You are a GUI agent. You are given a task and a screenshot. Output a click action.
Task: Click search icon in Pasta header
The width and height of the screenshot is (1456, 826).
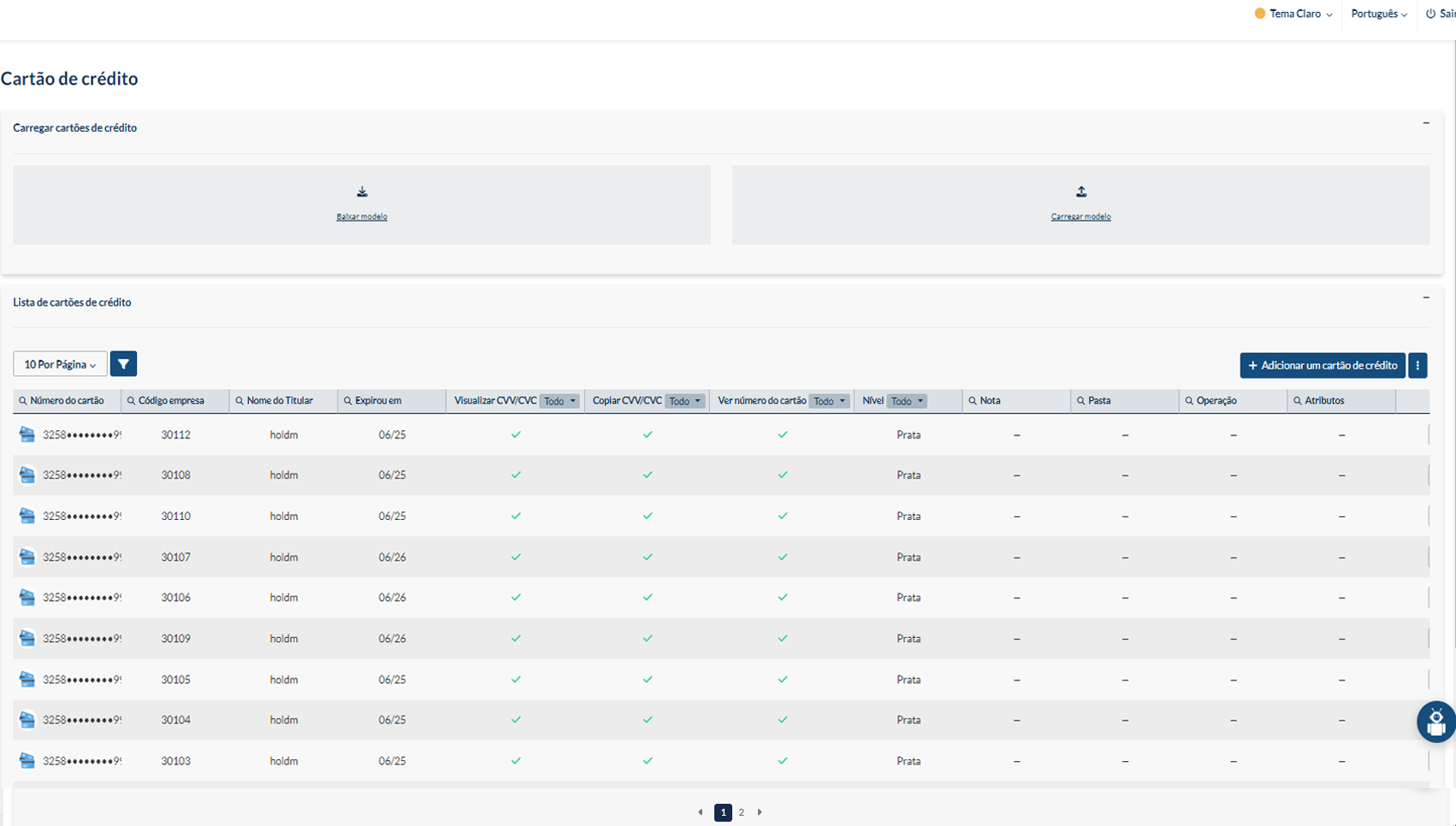[x=1081, y=401]
